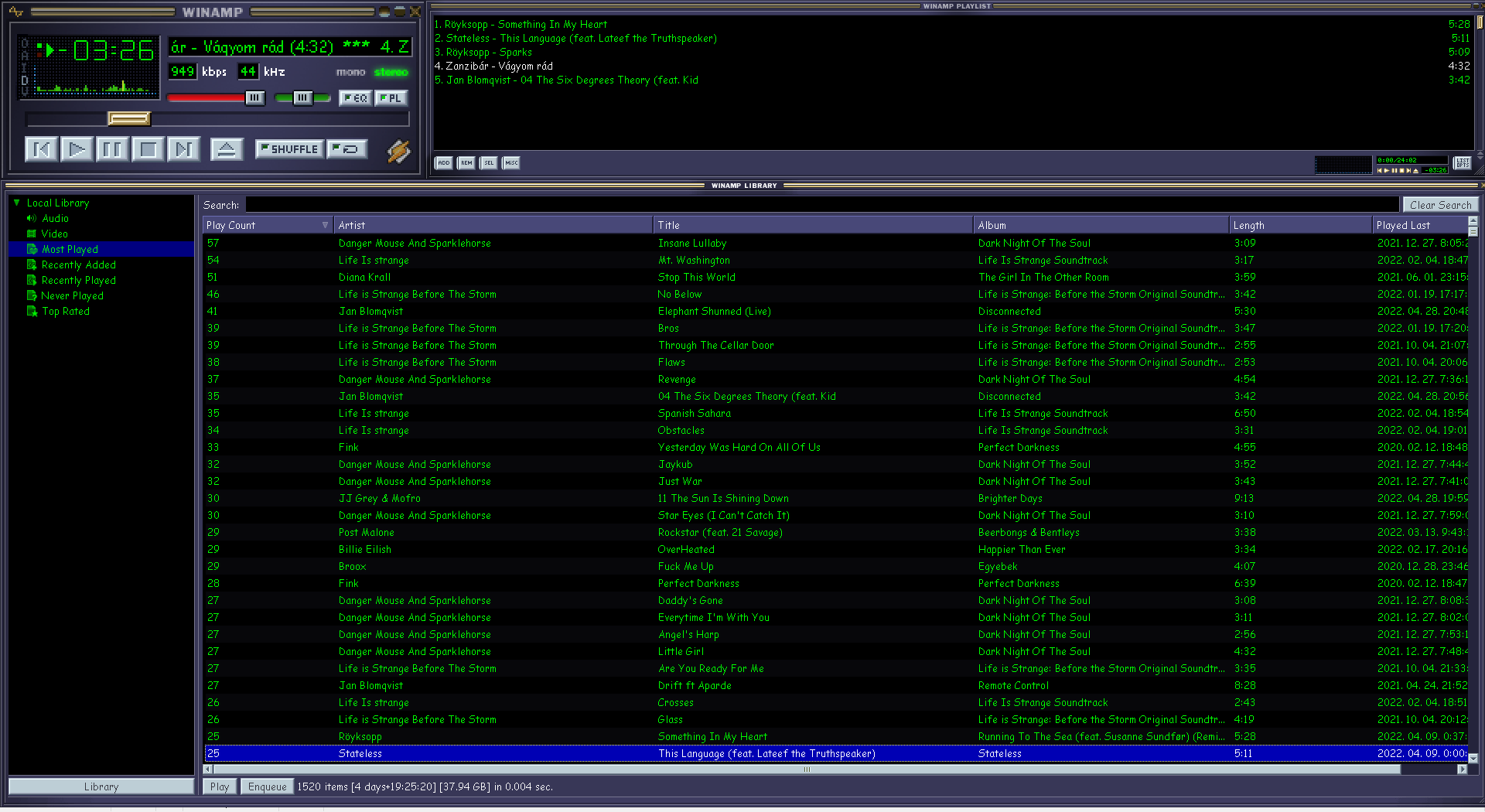
Task: Collapse the Local Library tree node
Action: (17, 203)
